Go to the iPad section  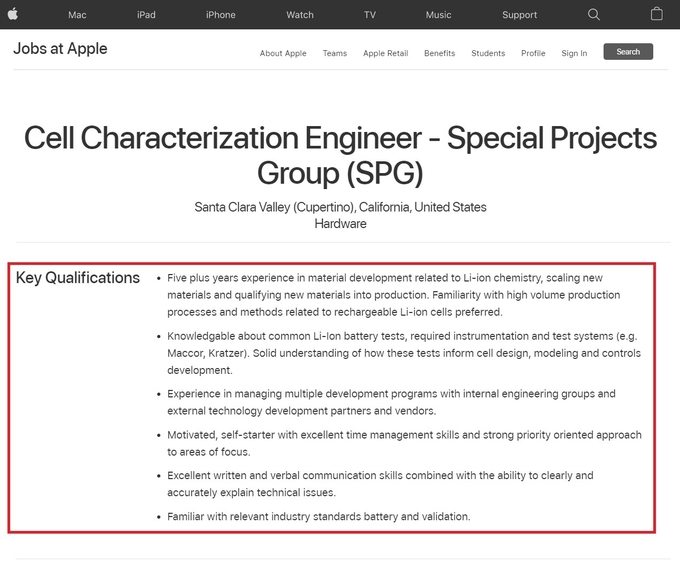[x=146, y=15]
